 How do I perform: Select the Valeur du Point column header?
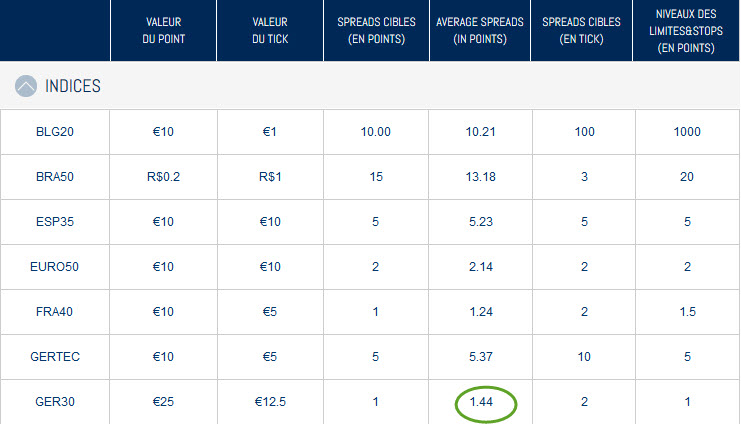click(x=163, y=31)
